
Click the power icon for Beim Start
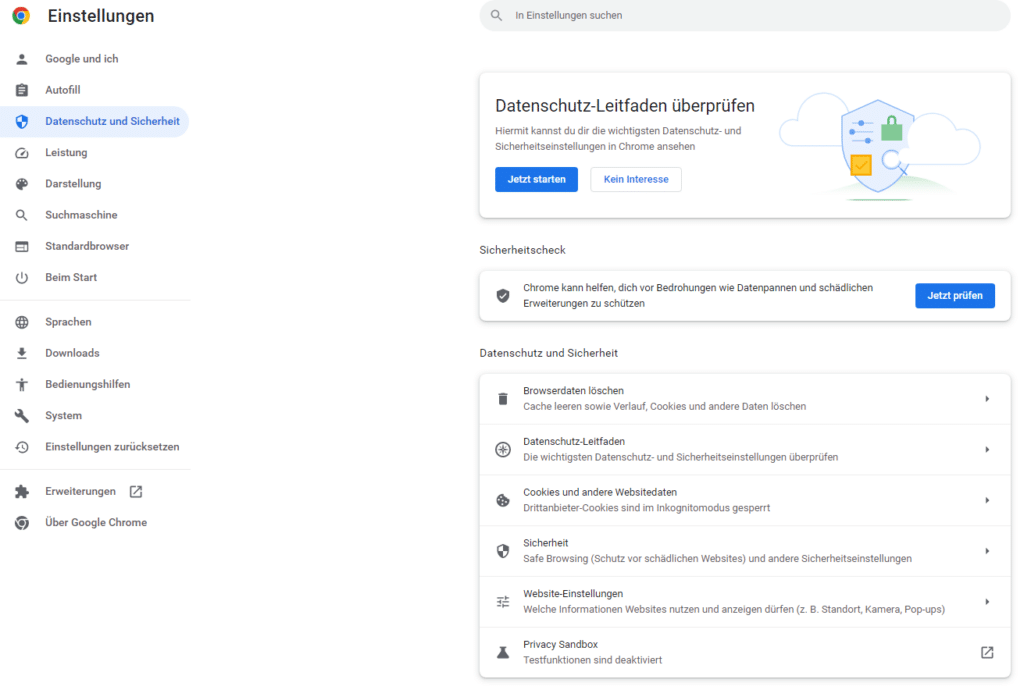pyautogui.click(x=22, y=277)
